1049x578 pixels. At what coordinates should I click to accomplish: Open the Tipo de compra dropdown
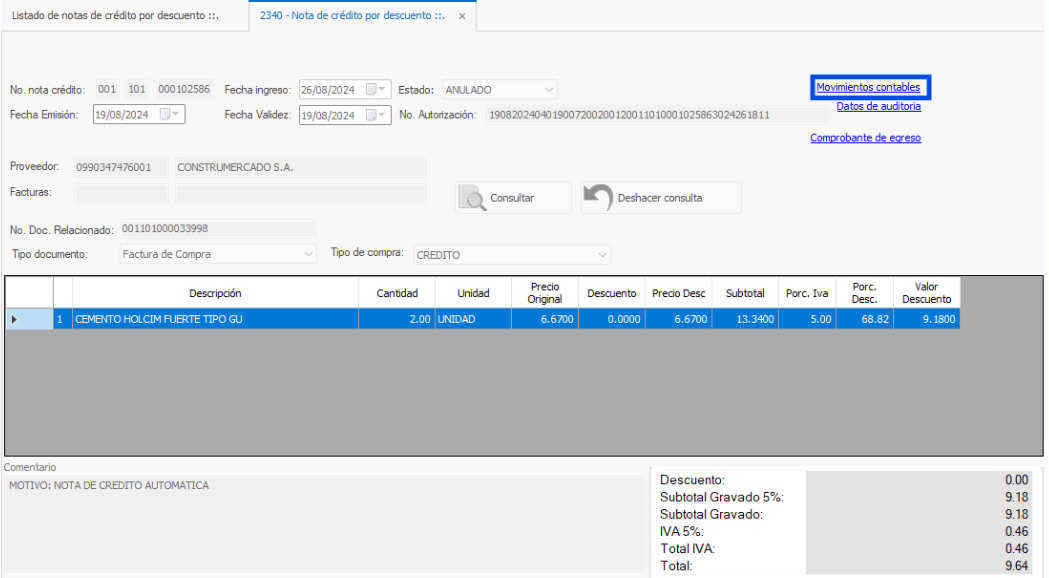pos(602,255)
